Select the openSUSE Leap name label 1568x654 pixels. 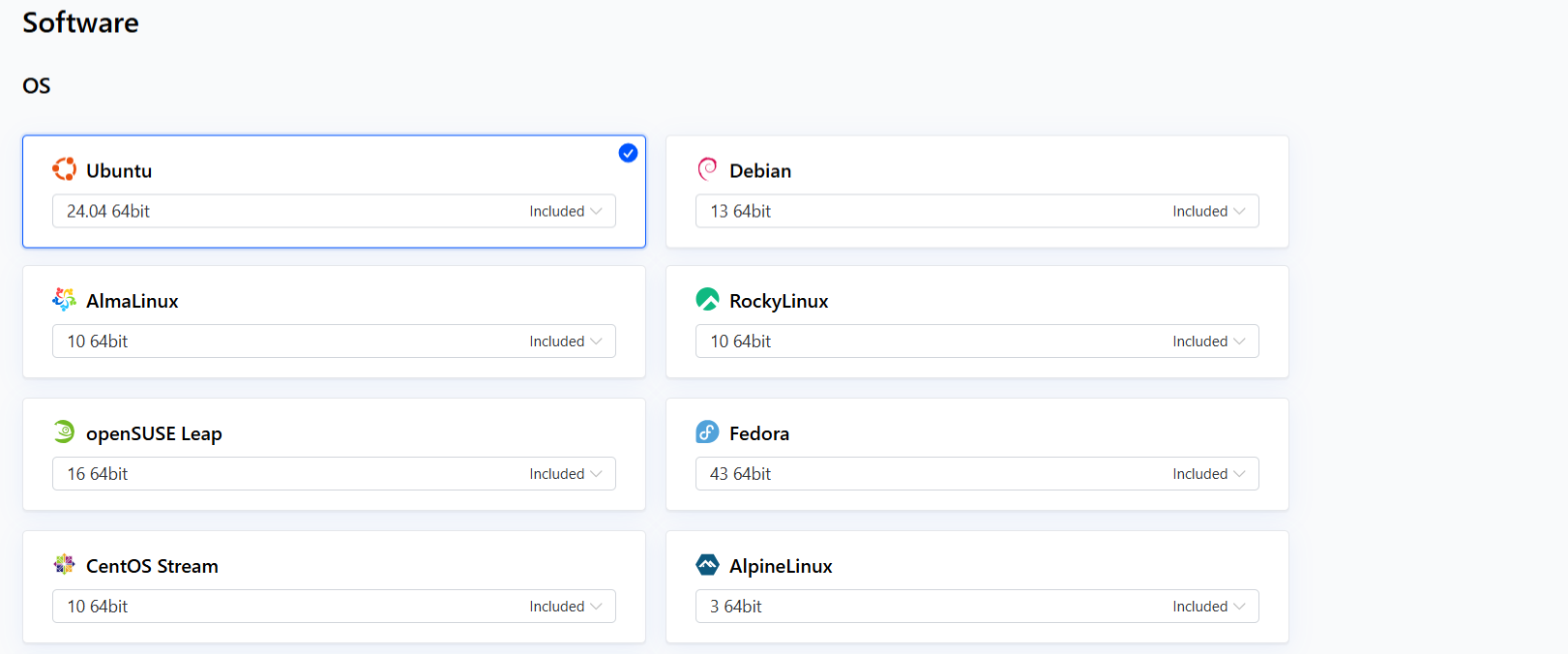154,433
